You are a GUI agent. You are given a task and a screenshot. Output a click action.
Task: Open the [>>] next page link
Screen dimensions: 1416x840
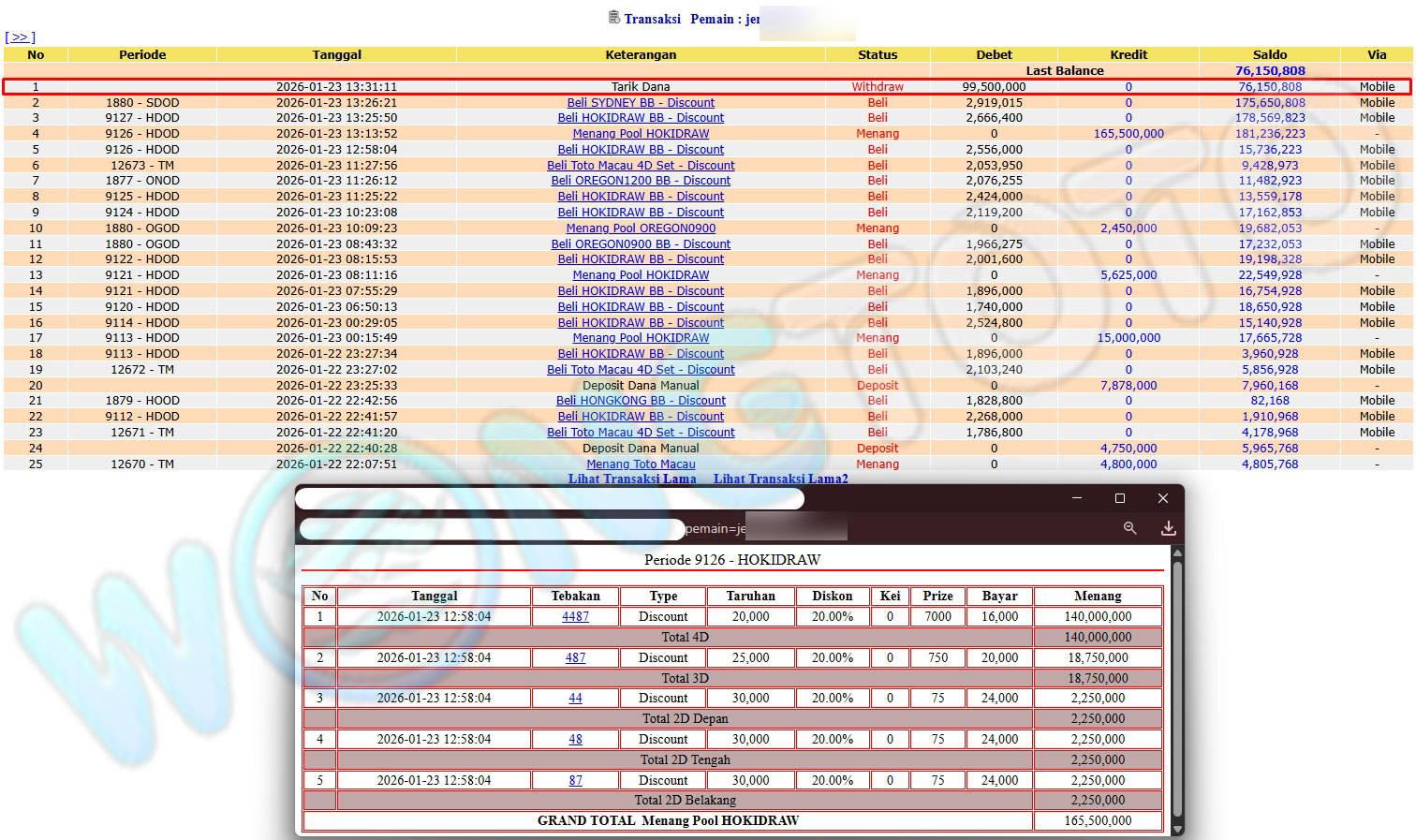point(20,37)
